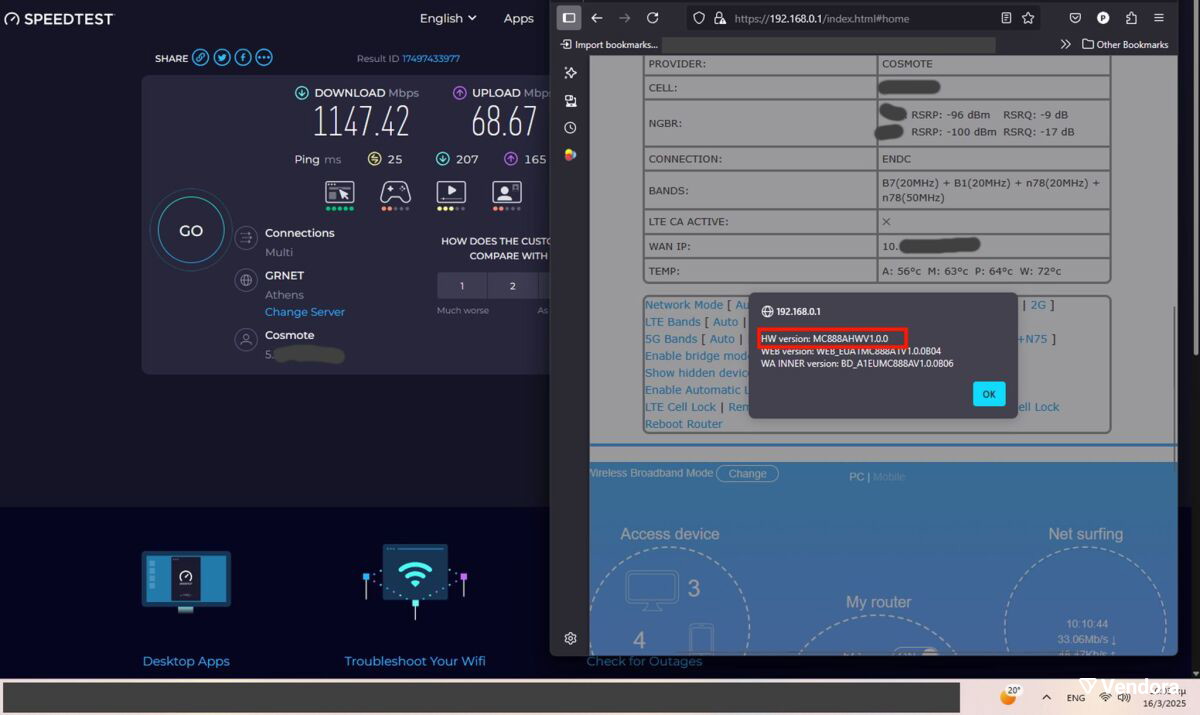Open more share options ellipsis icon
The width and height of the screenshot is (1200, 715).
(x=264, y=58)
